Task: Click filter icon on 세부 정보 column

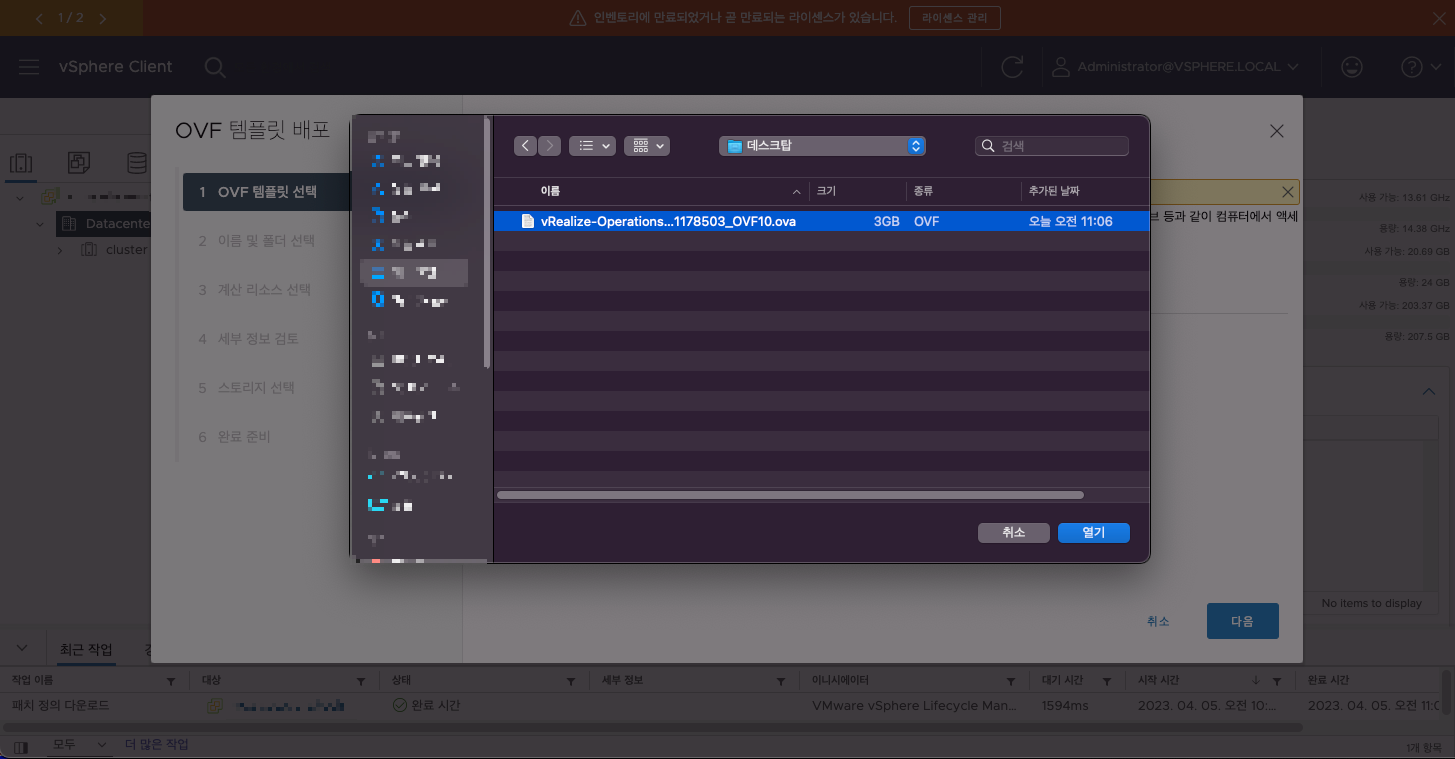Action: point(781,681)
